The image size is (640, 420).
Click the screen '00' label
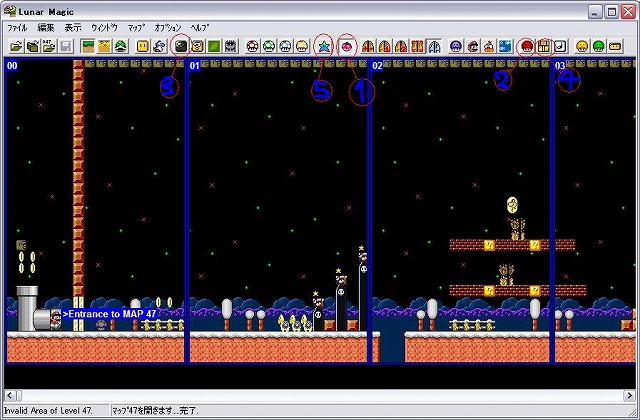[x=12, y=66]
